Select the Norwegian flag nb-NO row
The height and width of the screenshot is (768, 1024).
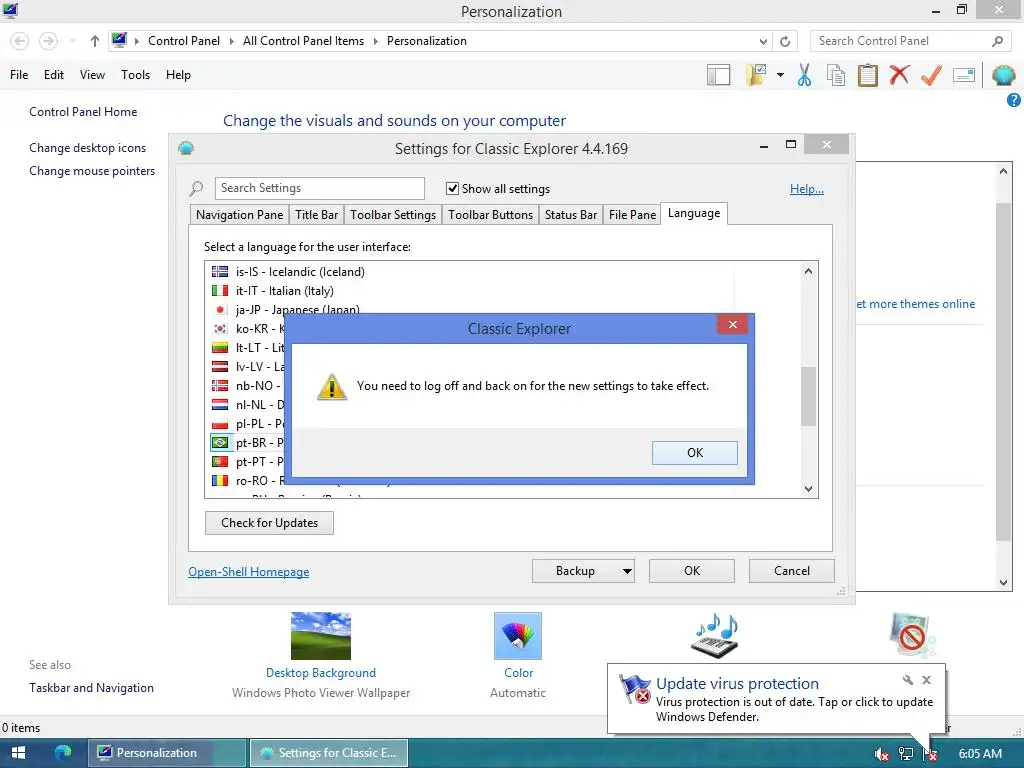coord(248,385)
